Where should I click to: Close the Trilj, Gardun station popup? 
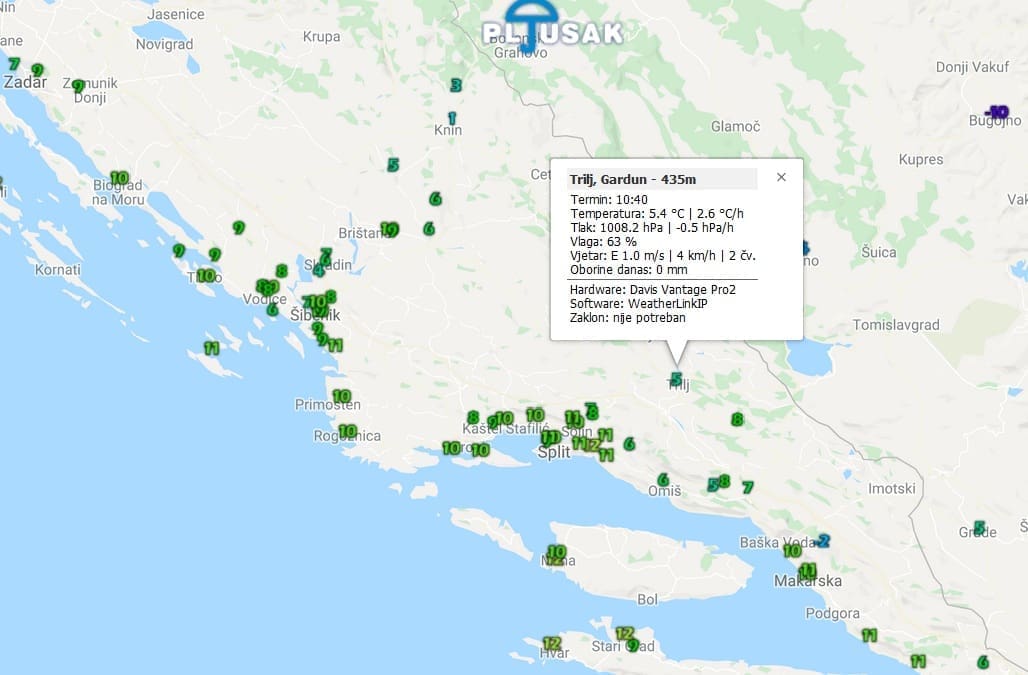coord(781,177)
